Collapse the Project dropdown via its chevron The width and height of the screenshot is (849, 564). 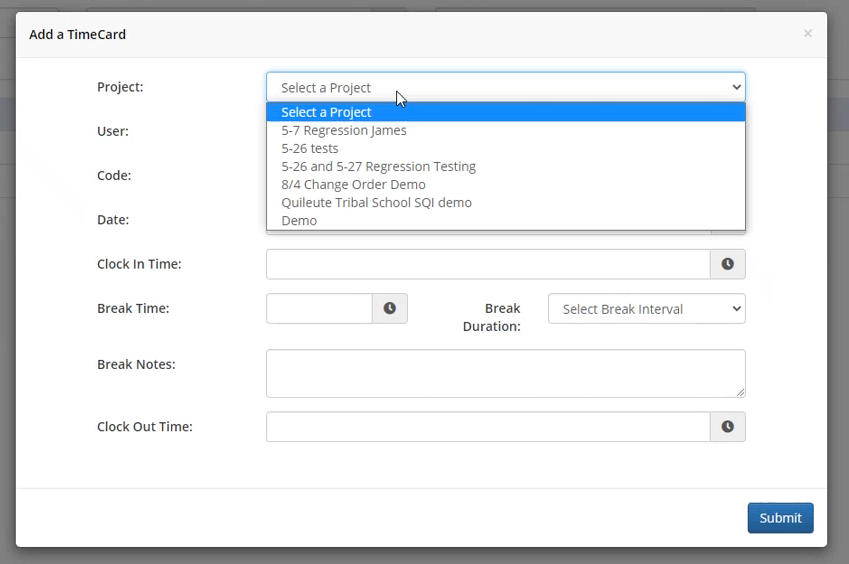click(736, 87)
